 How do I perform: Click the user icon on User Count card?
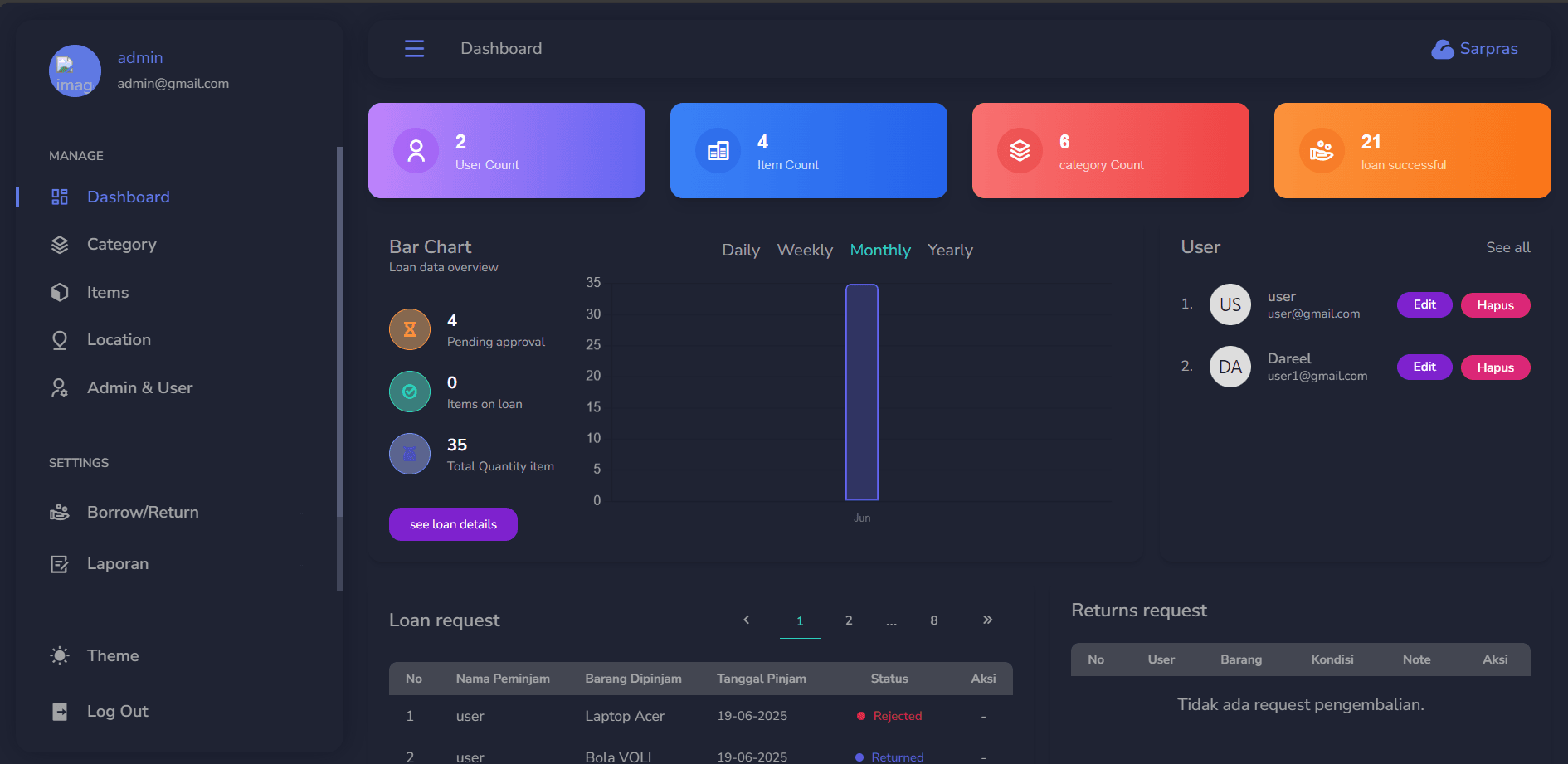416,150
